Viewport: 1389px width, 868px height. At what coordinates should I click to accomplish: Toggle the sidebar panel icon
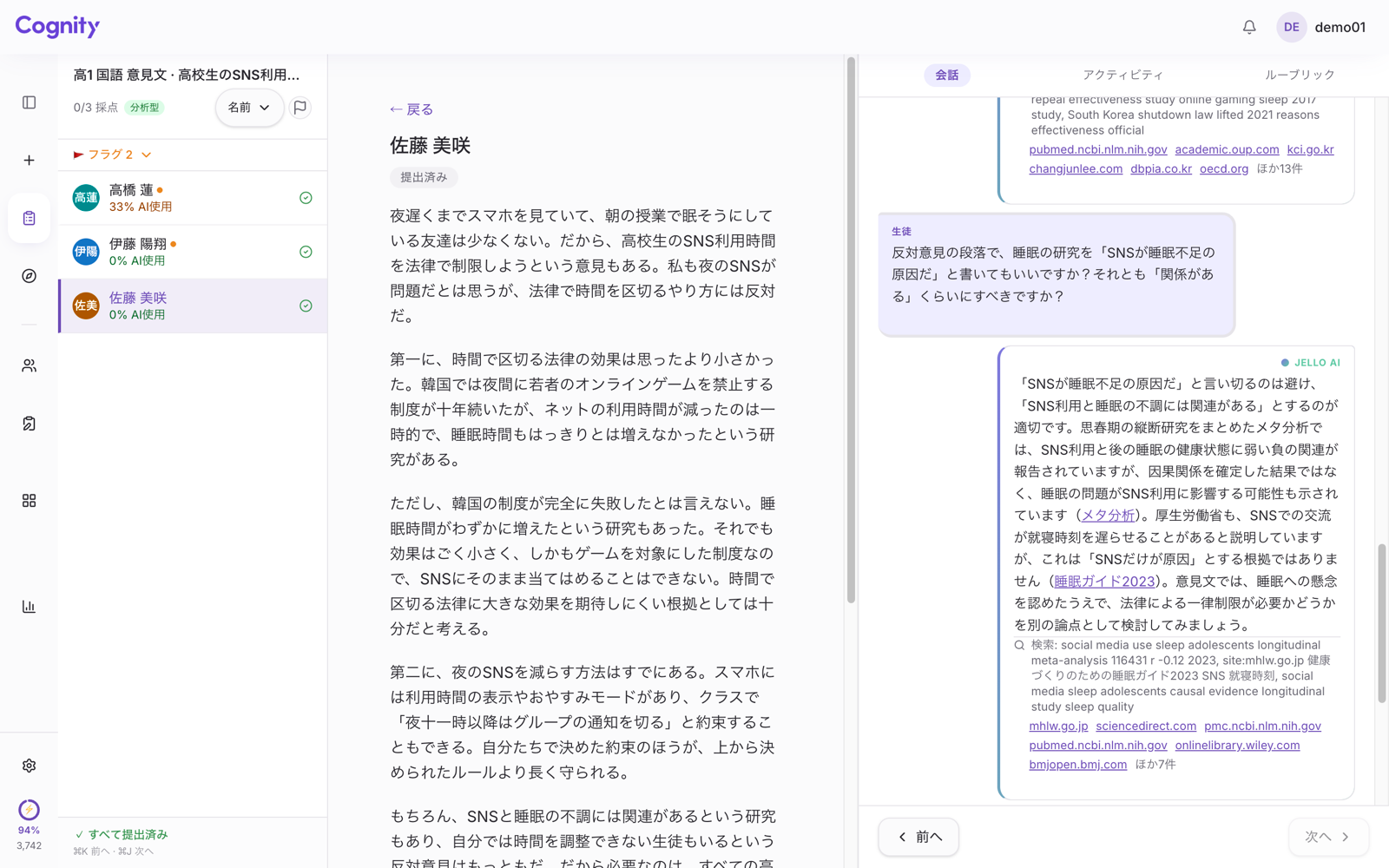point(29,102)
